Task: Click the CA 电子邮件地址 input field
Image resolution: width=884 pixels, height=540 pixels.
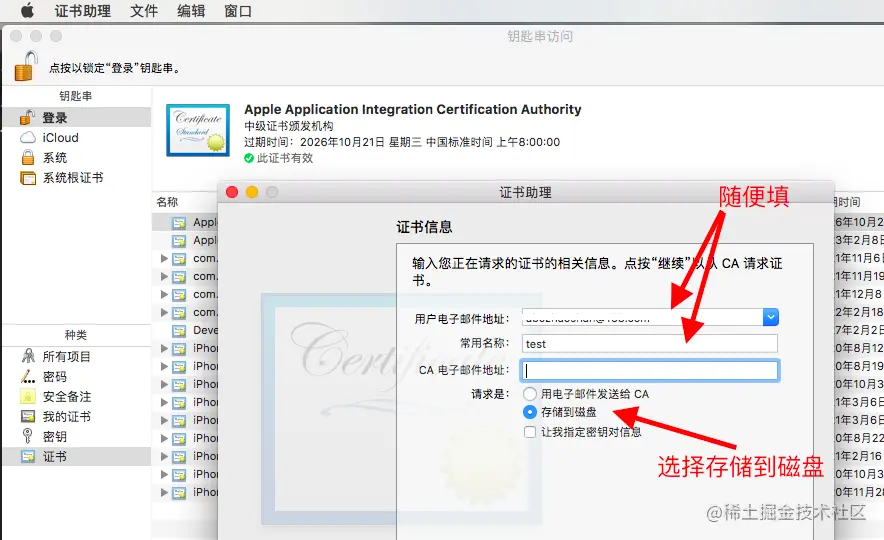Action: pos(650,370)
